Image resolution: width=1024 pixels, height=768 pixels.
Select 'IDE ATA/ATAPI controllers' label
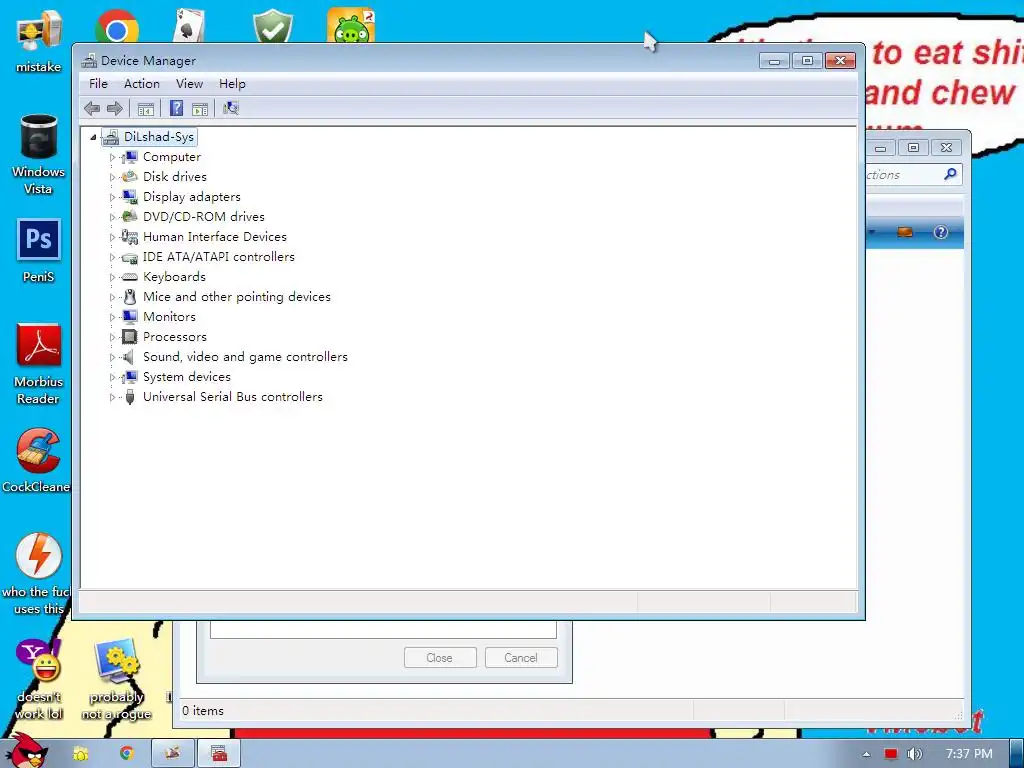coord(219,257)
